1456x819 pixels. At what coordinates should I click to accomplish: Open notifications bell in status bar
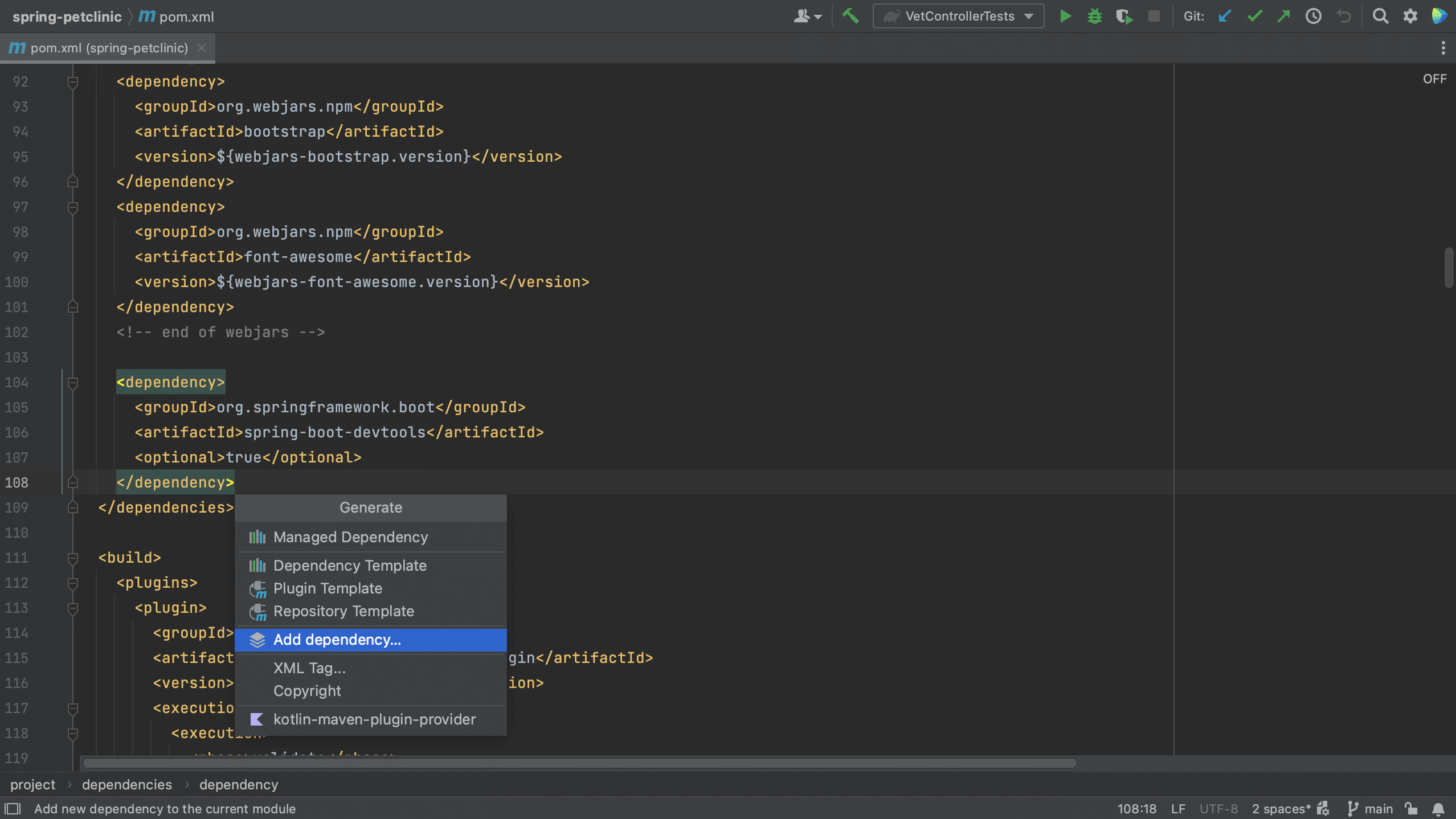tap(1438, 809)
